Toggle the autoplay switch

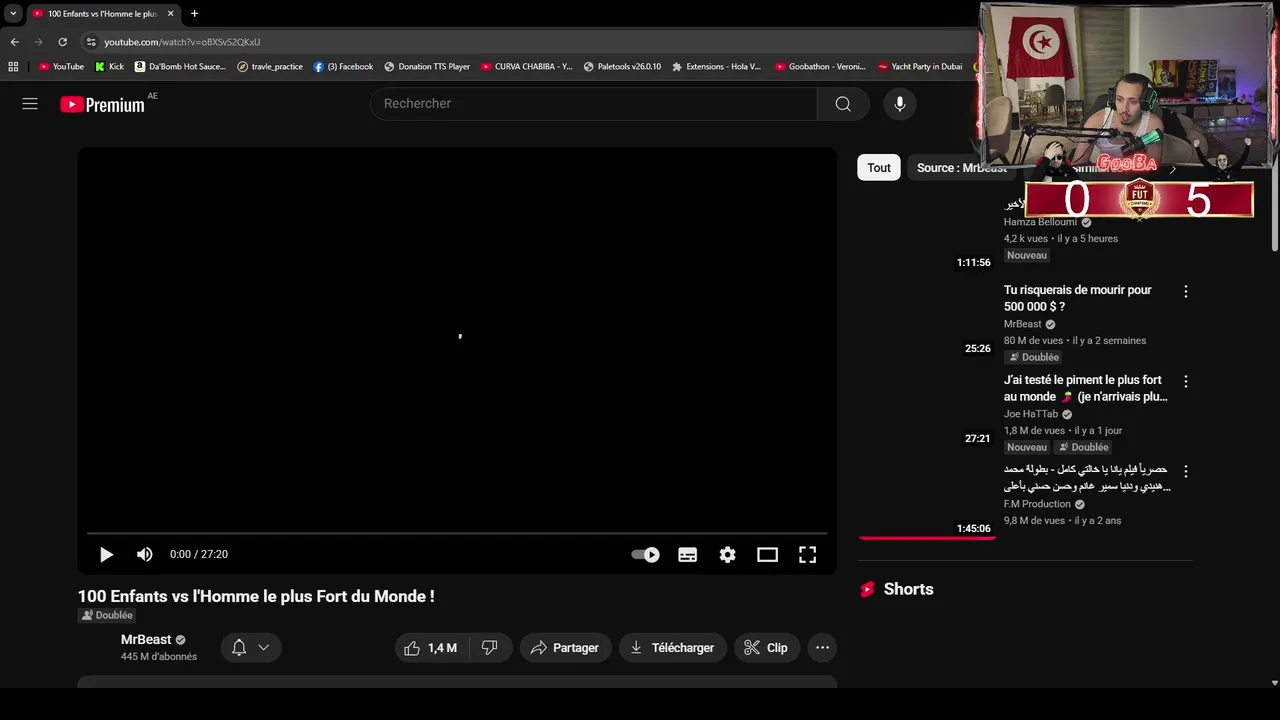click(645, 554)
